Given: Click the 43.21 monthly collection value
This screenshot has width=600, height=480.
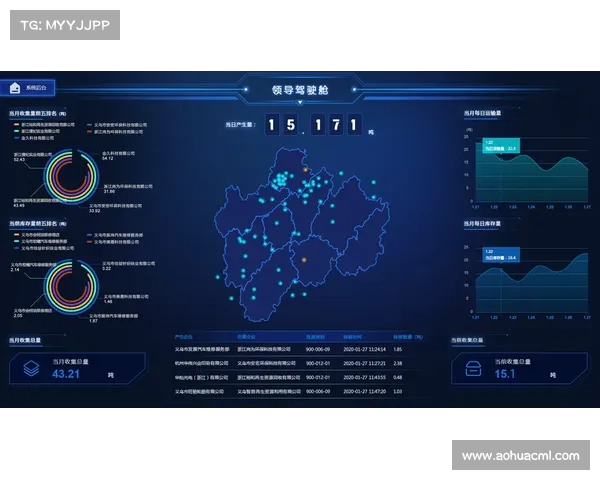Looking at the screenshot, I should (66, 374).
